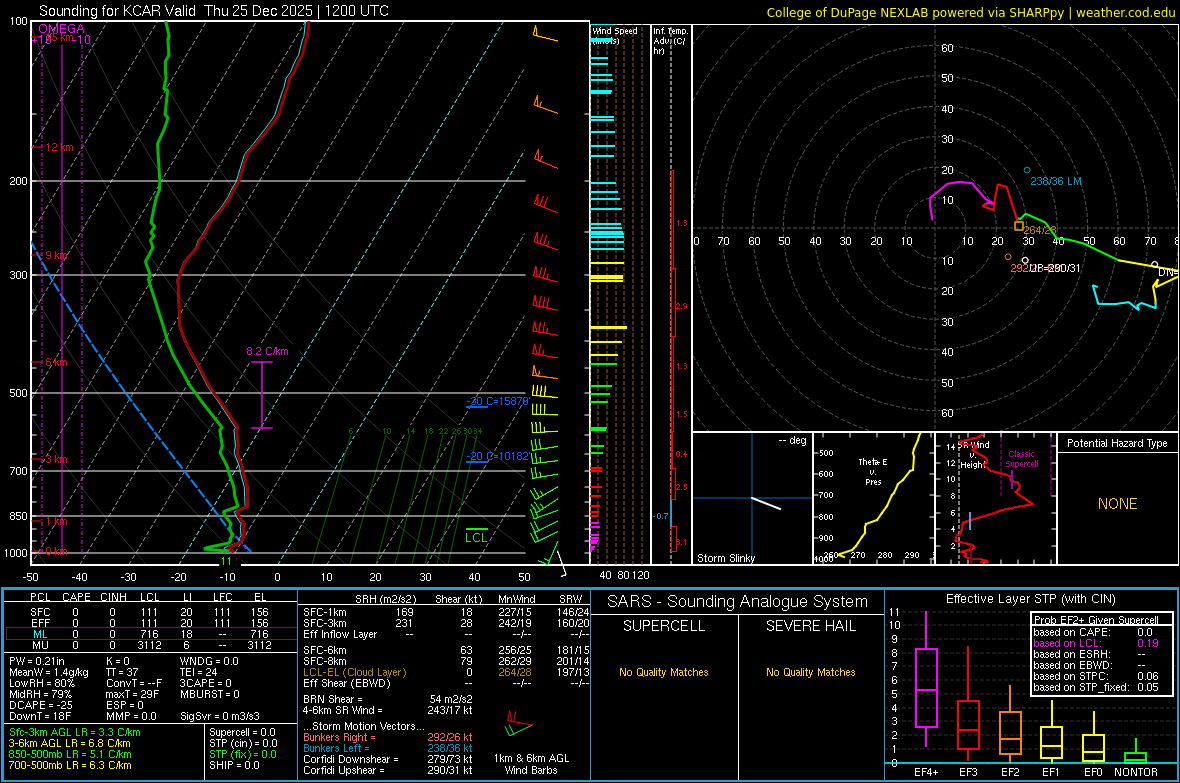Viewport: 1180px width, 783px height.
Task: Click the 1km & 6km wind barbs icon
Action: click(x=519, y=724)
